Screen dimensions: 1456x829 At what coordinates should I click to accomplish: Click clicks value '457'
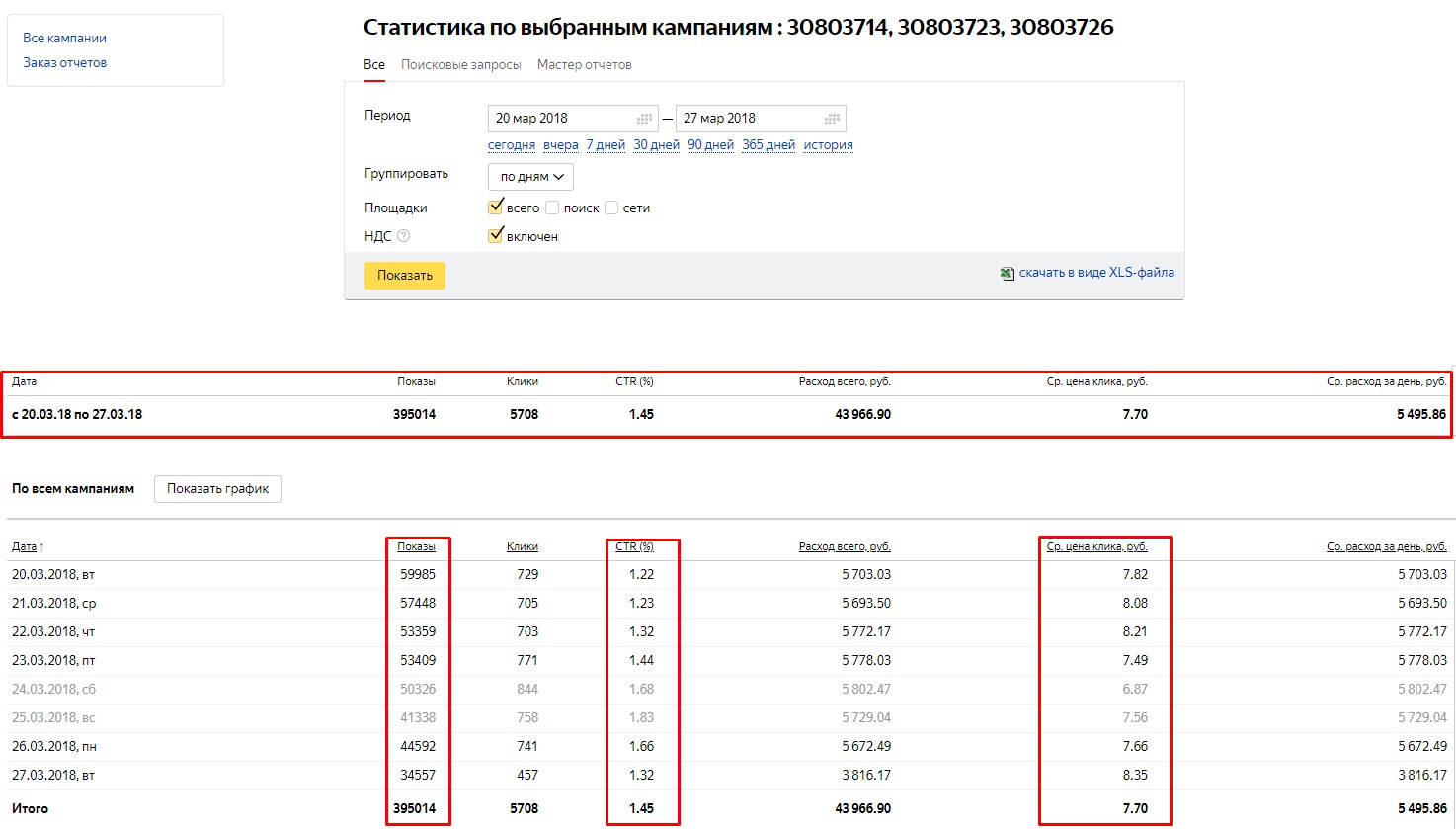527,776
